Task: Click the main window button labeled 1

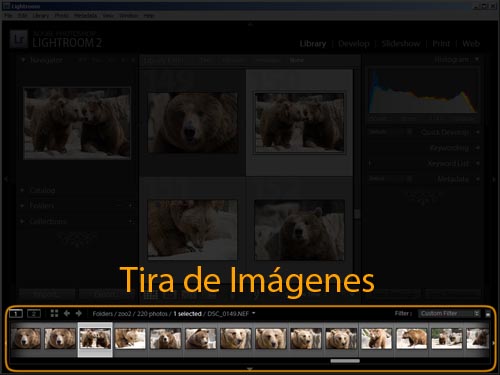Action: point(16,313)
